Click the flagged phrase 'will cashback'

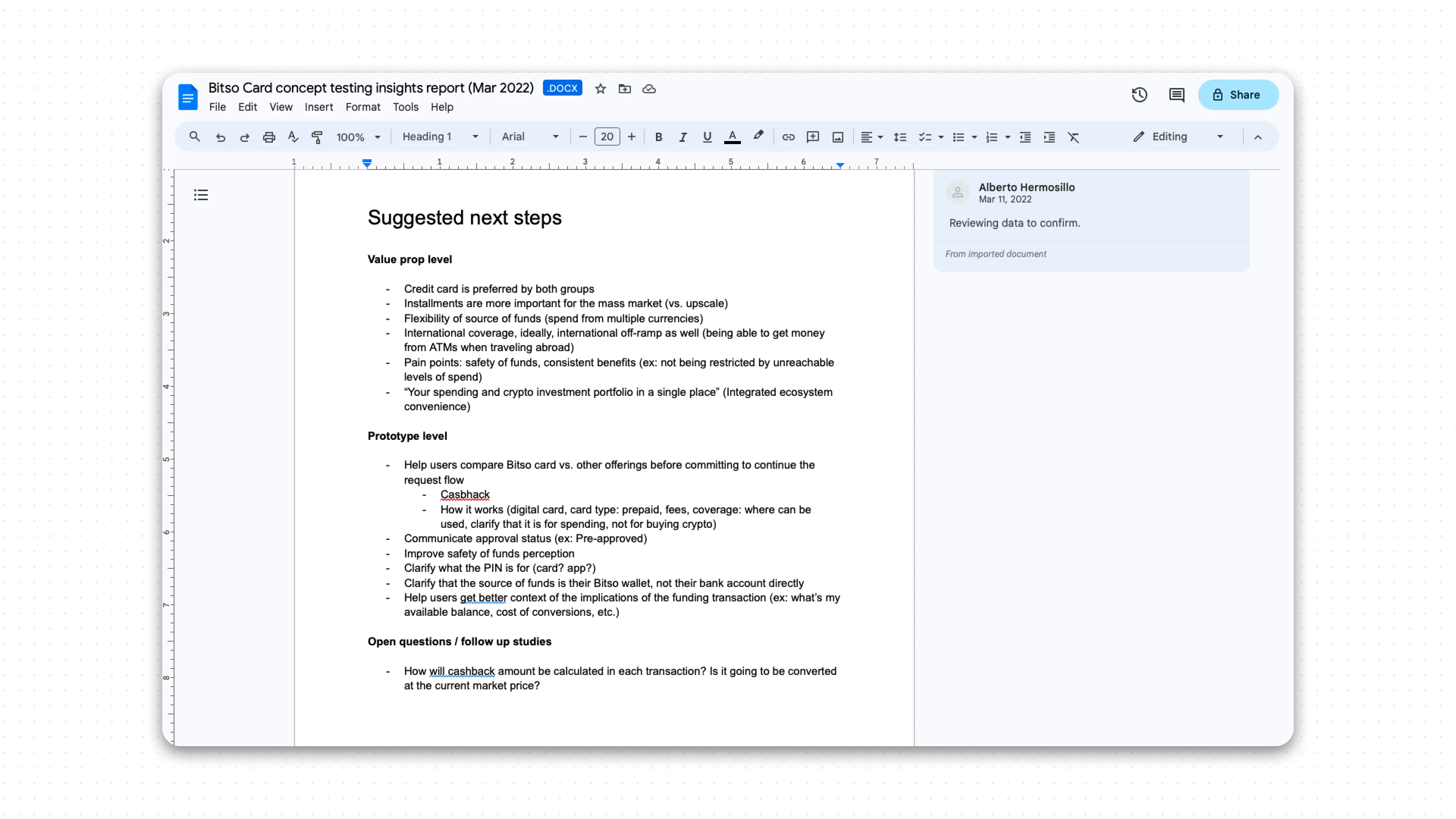461,672
